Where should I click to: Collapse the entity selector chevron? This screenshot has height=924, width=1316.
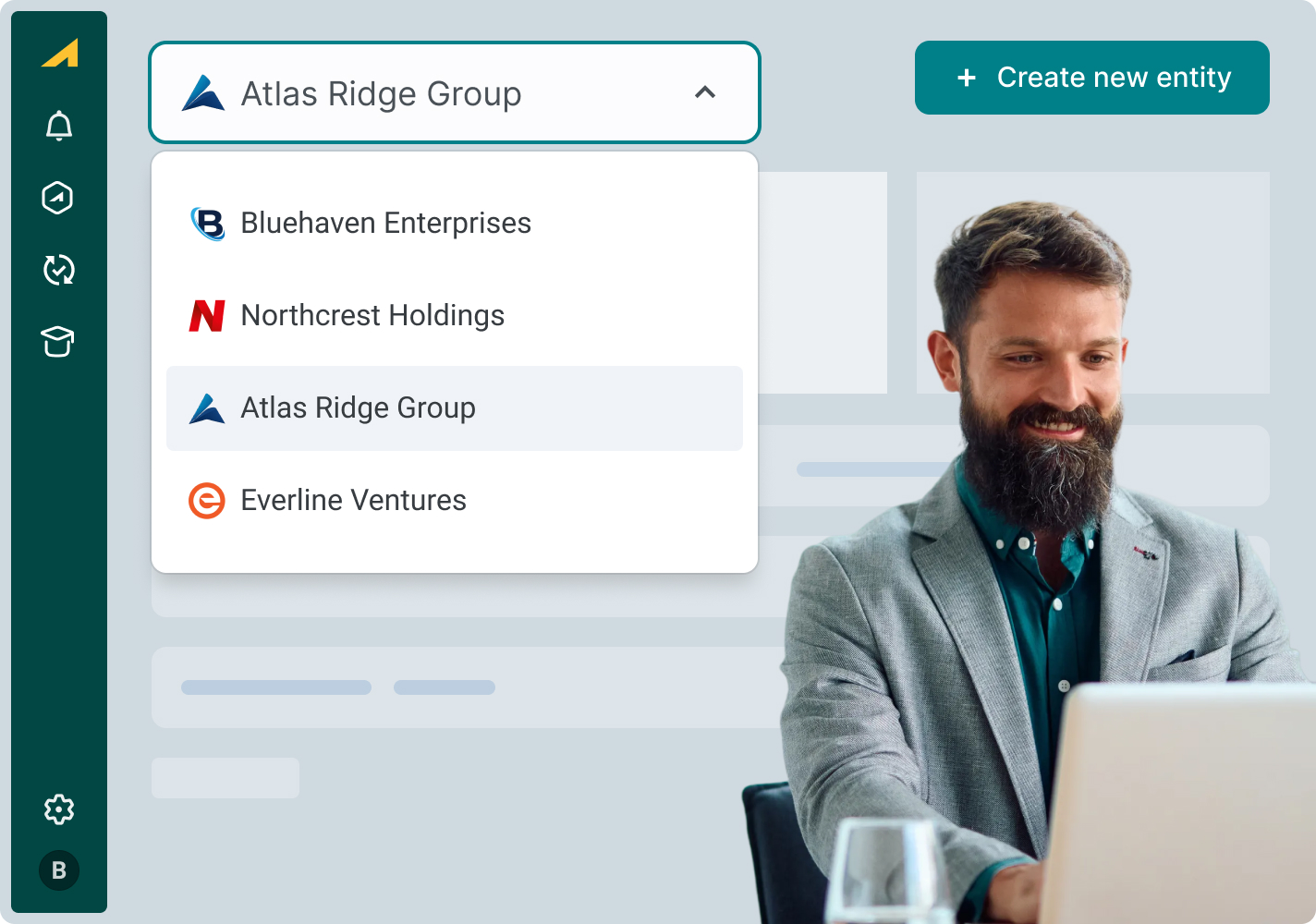pos(705,92)
